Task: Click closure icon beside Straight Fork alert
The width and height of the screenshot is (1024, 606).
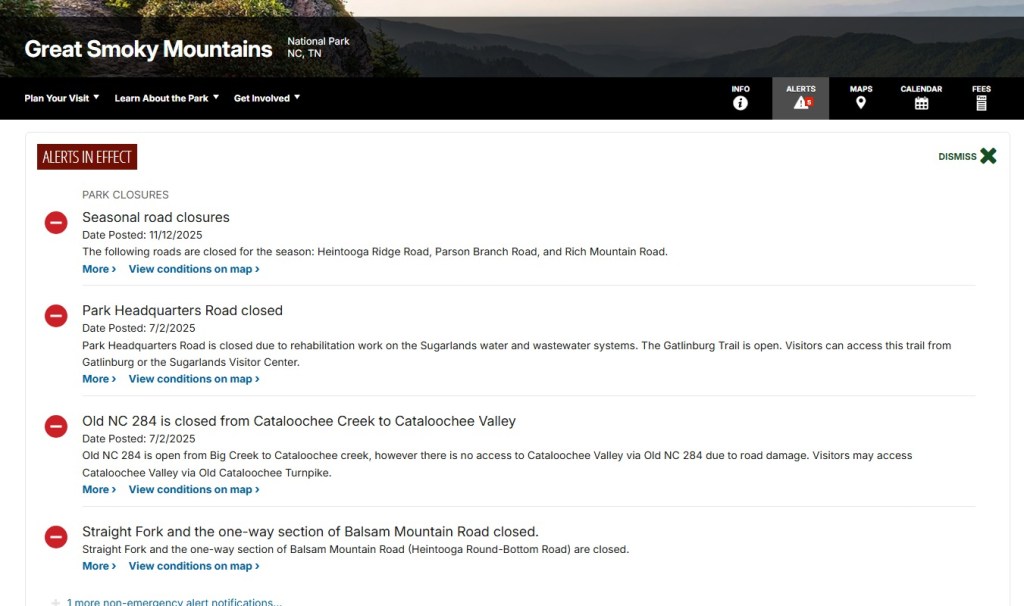Action: tap(56, 537)
